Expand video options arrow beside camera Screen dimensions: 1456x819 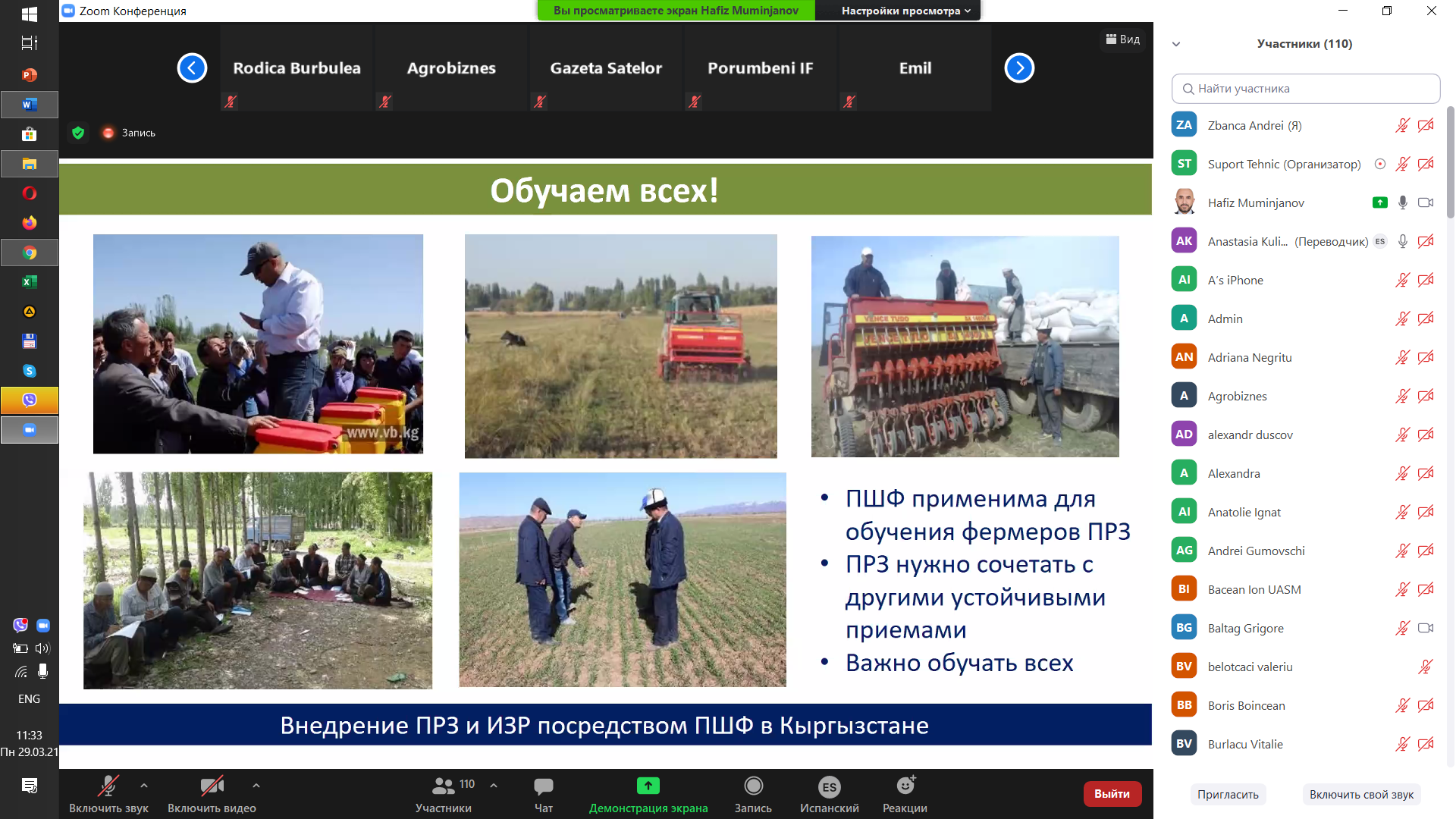coord(256,786)
